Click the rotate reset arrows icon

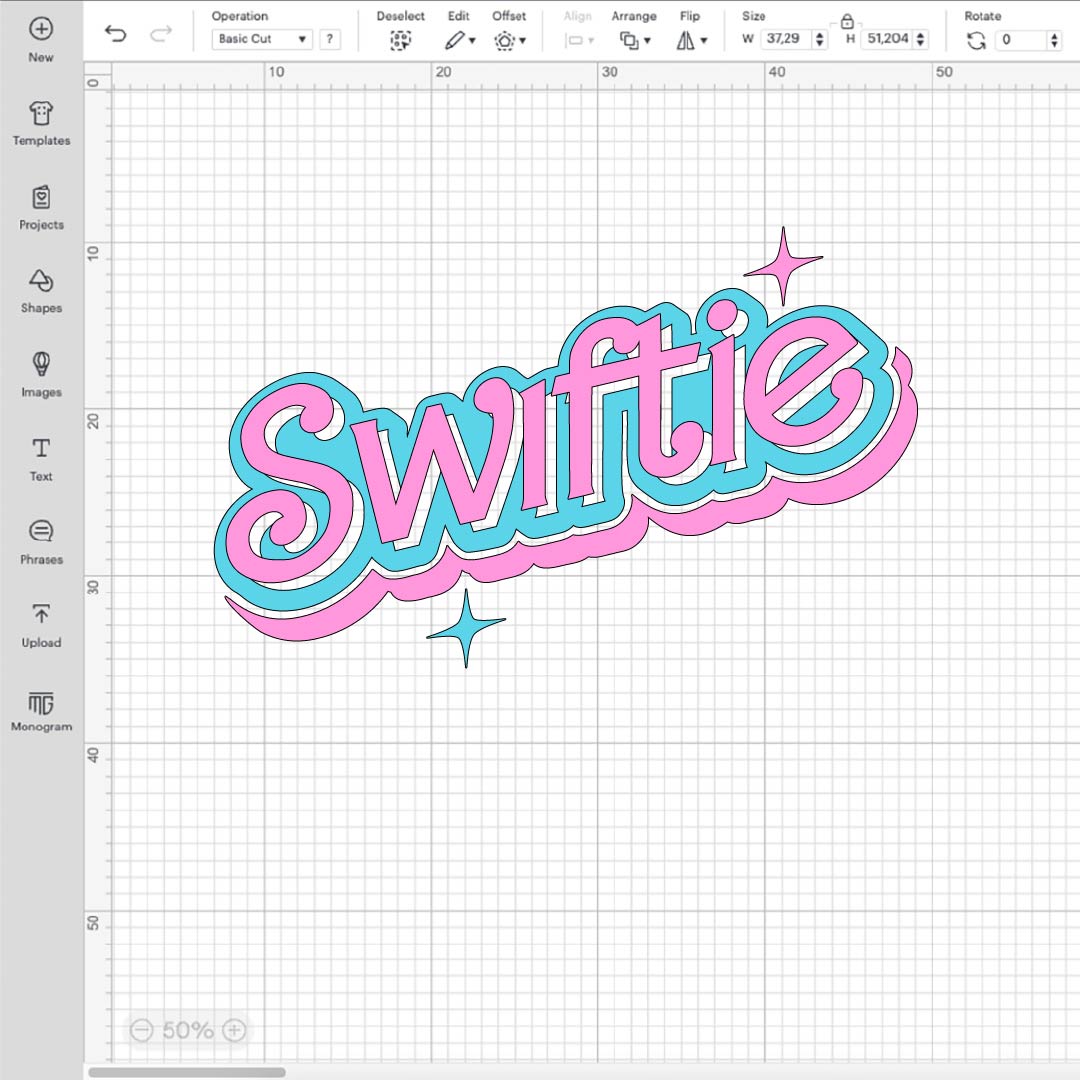point(975,40)
